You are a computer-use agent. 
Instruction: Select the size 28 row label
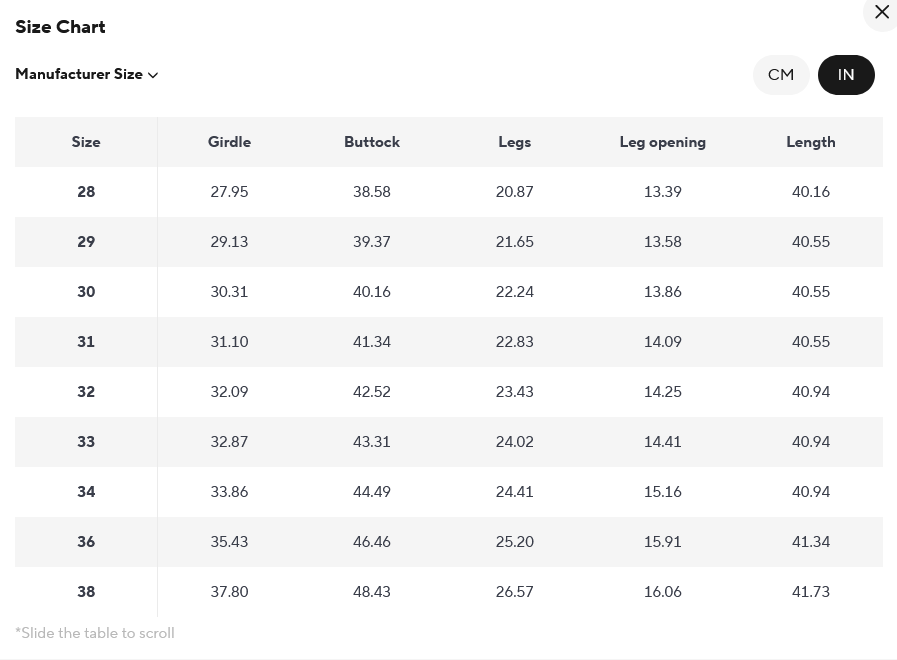[x=86, y=192]
